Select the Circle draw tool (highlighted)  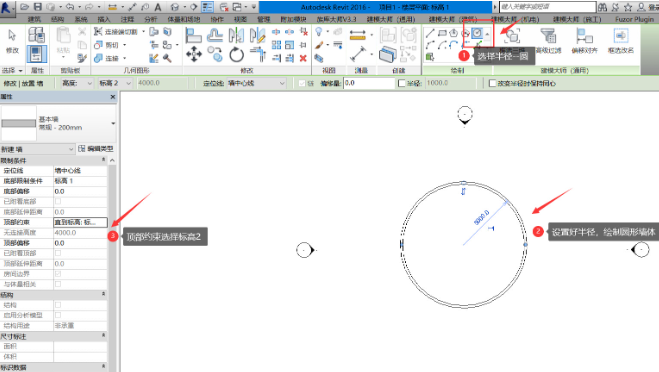tap(477, 33)
